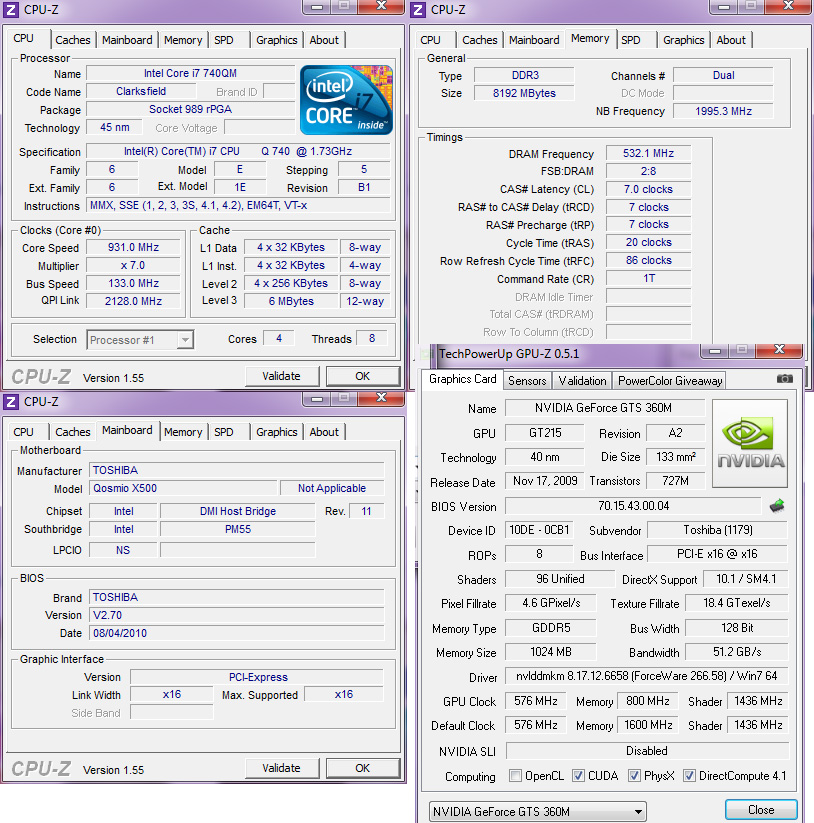The image size is (814, 823).
Task: Click the Code Name value Clarksfield
Action: (x=141, y=91)
